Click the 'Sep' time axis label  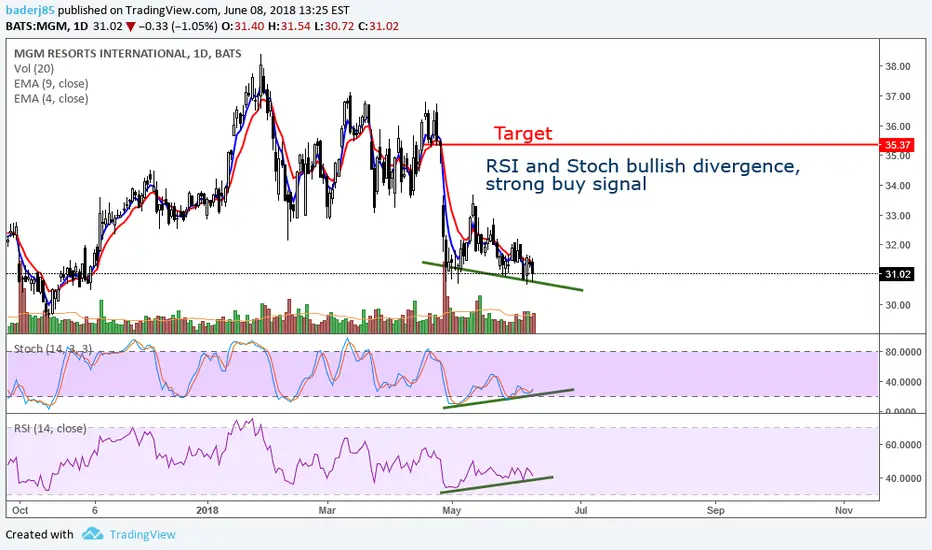(716, 510)
